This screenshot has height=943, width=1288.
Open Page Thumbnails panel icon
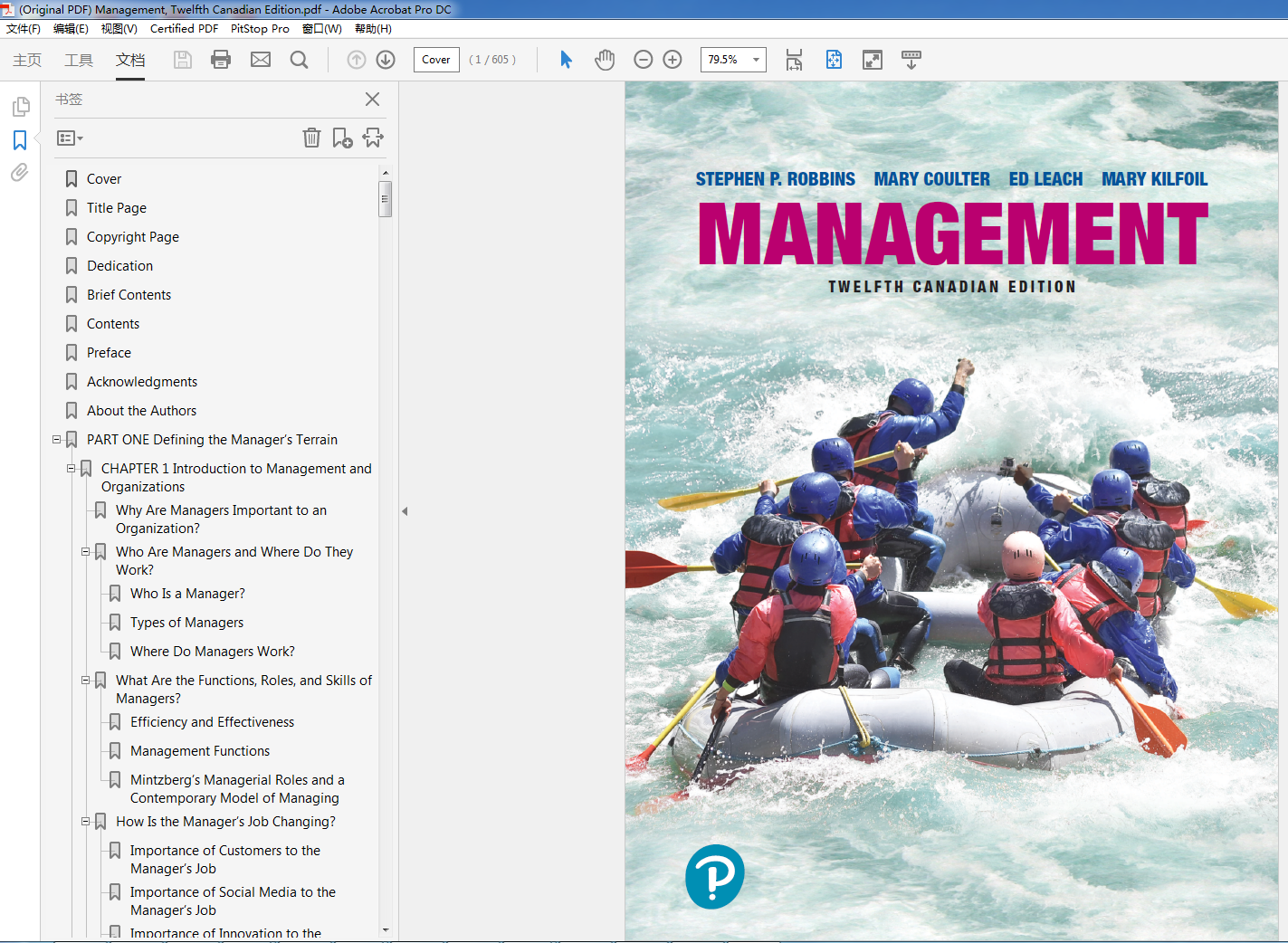20,107
